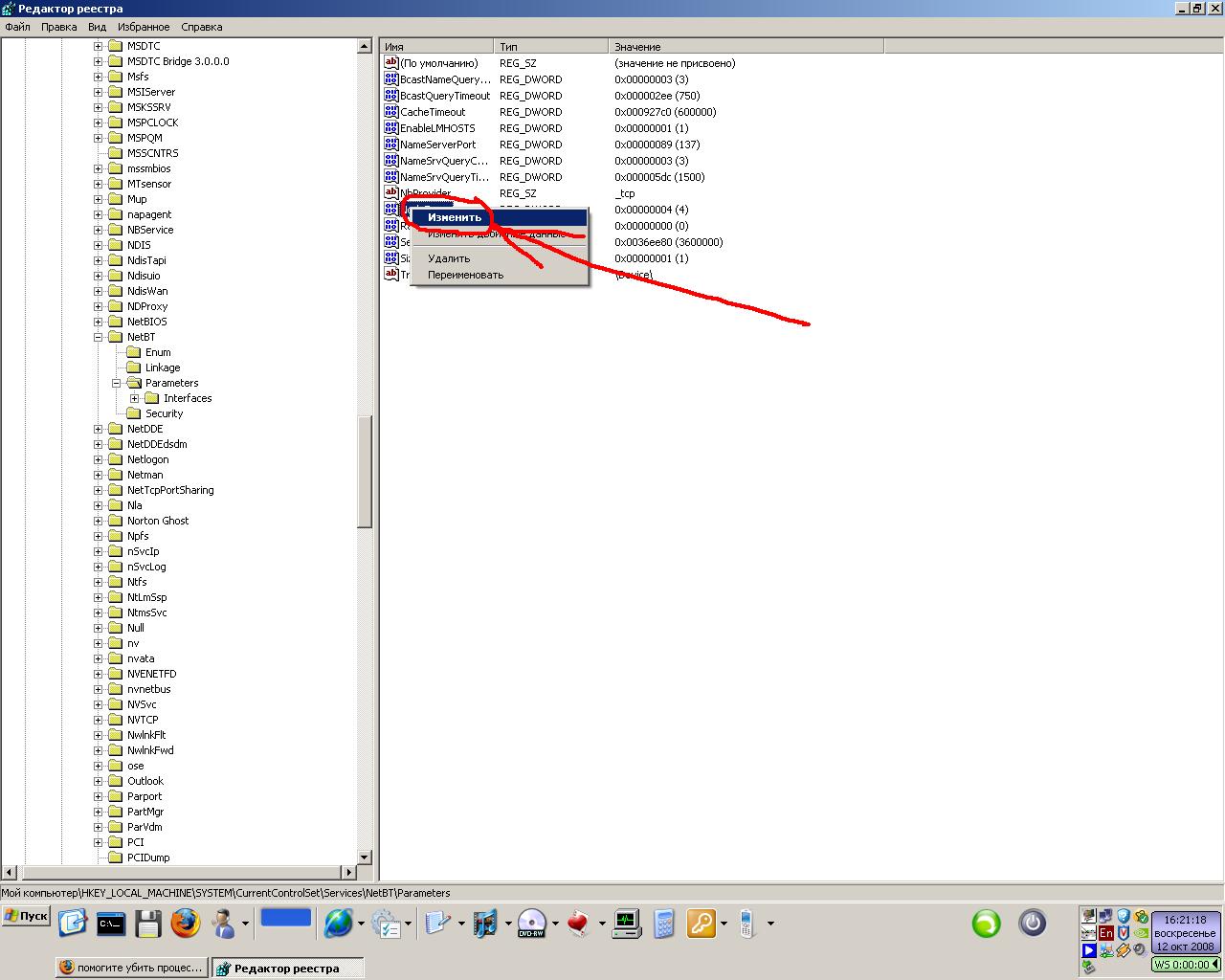Click the Firefox icon in quick launch
Image resolution: width=1225 pixels, height=980 pixels.
(x=186, y=924)
